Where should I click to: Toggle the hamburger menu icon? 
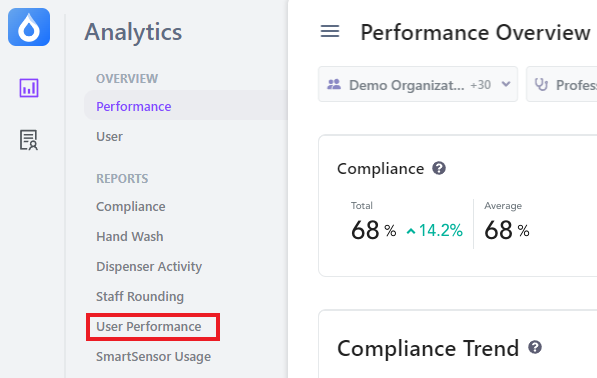coord(330,31)
